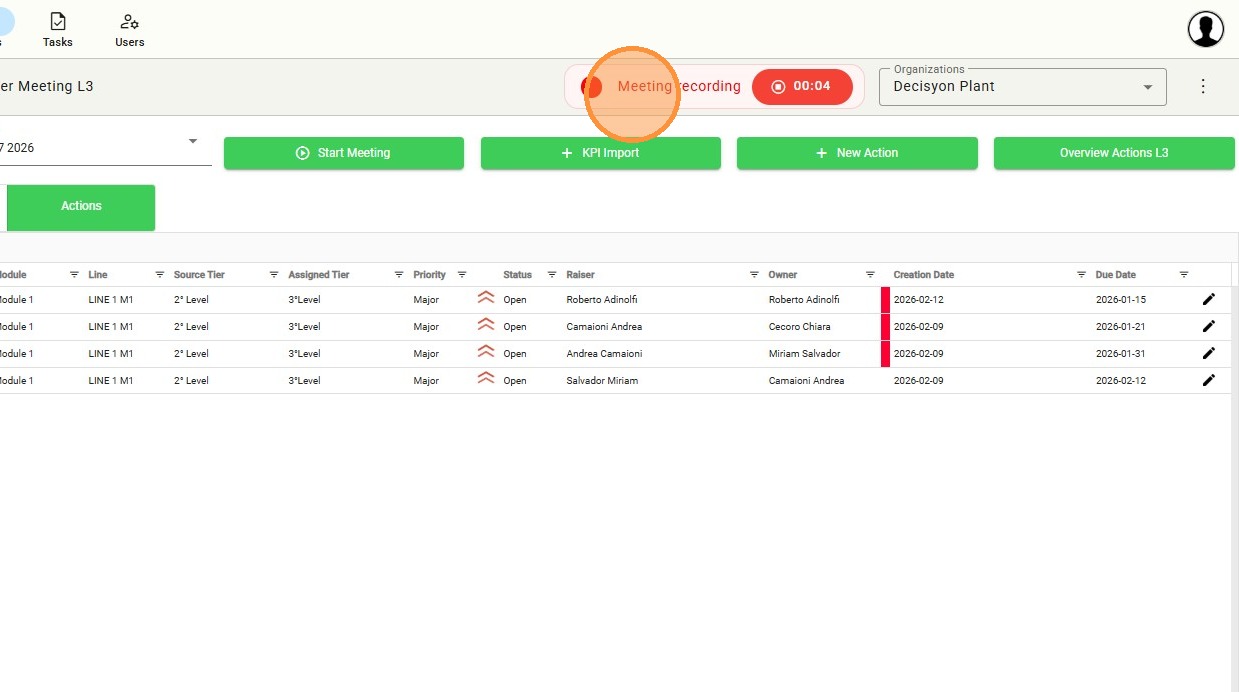Open the Raiser column filter menu
This screenshot has height=692, width=1239.
pyautogui.click(x=754, y=275)
